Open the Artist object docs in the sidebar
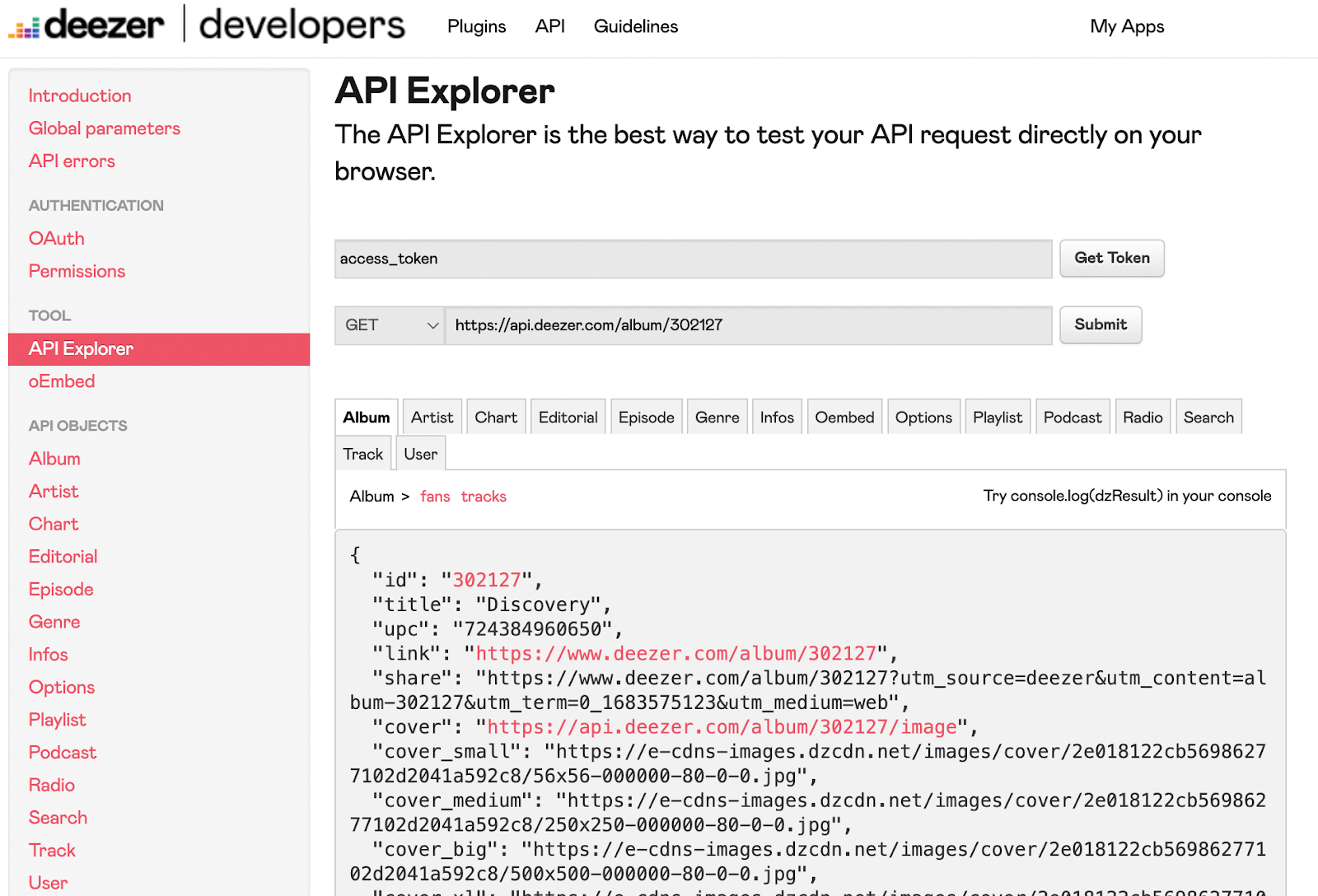 (x=54, y=492)
